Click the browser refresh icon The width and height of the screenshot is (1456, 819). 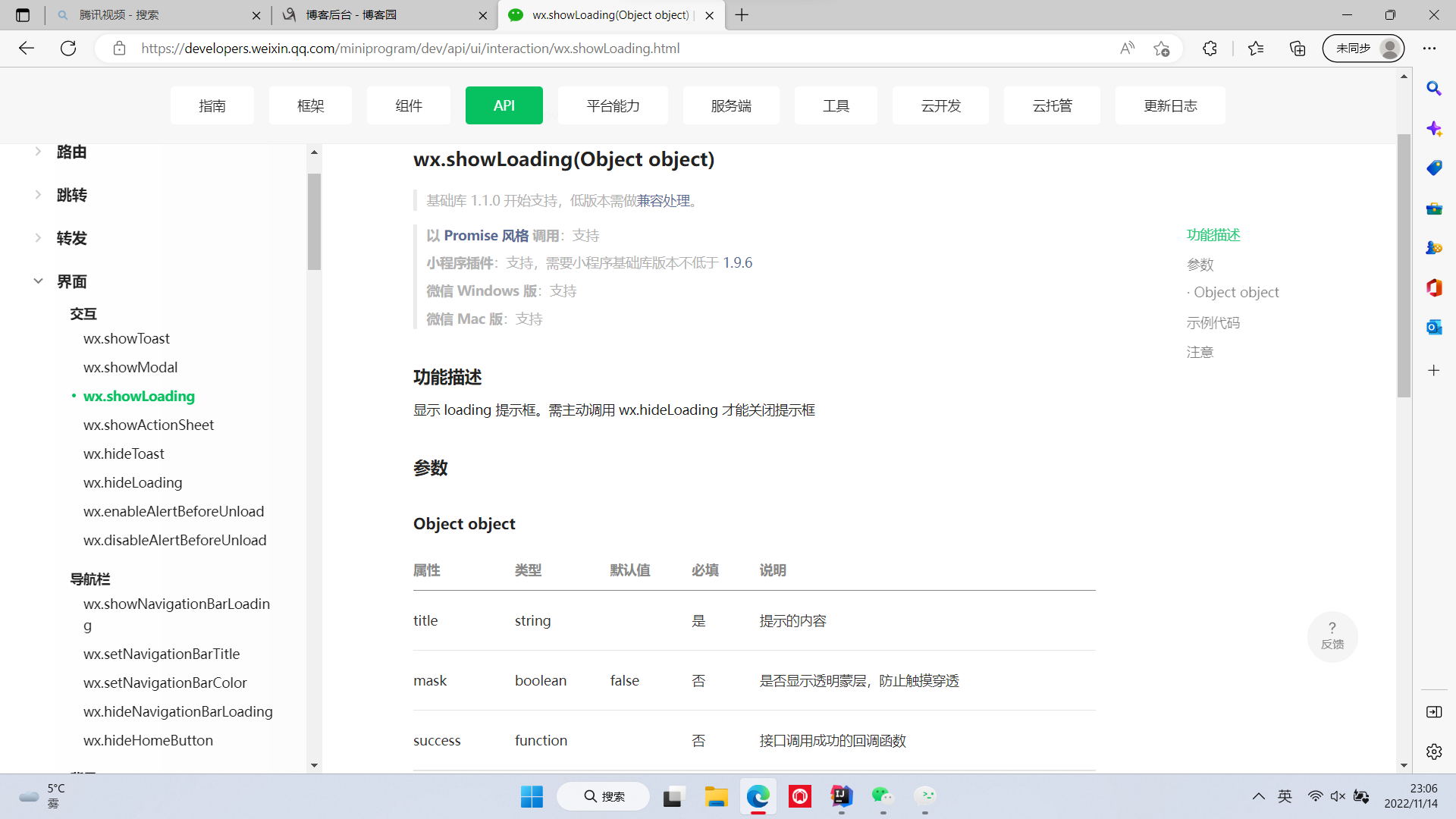click(68, 49)
